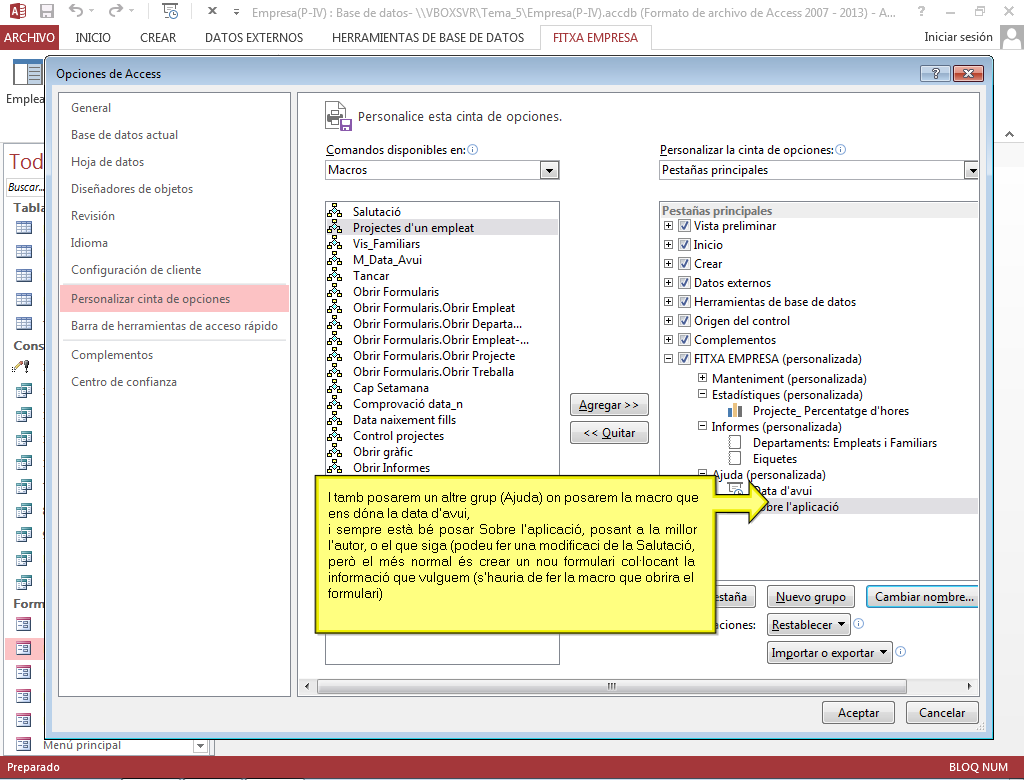Image resolution: width=1024 pixels, height=780 pixels.
Task: Click the << Quitar button
Action: [x=609, y=432]
